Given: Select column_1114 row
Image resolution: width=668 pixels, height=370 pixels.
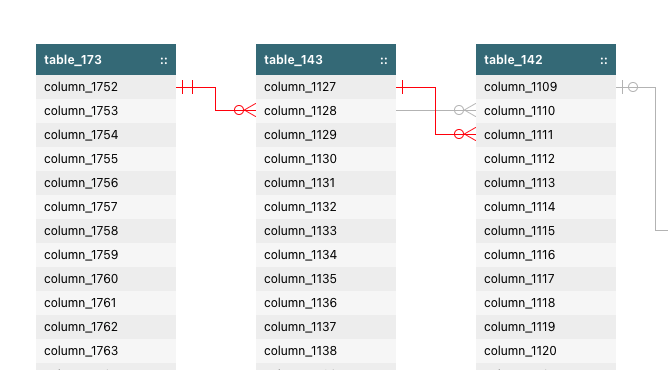Looking at the screenshot, I should pos(546,207).
